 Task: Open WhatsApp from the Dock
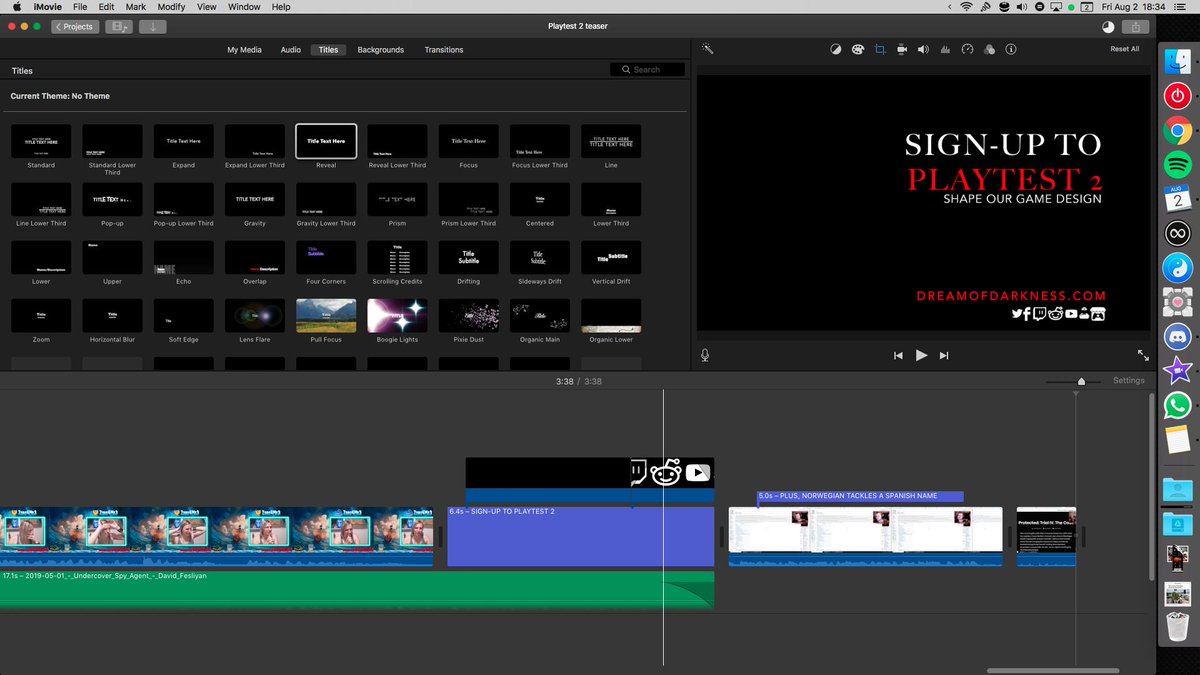[x=1177, y=404]
